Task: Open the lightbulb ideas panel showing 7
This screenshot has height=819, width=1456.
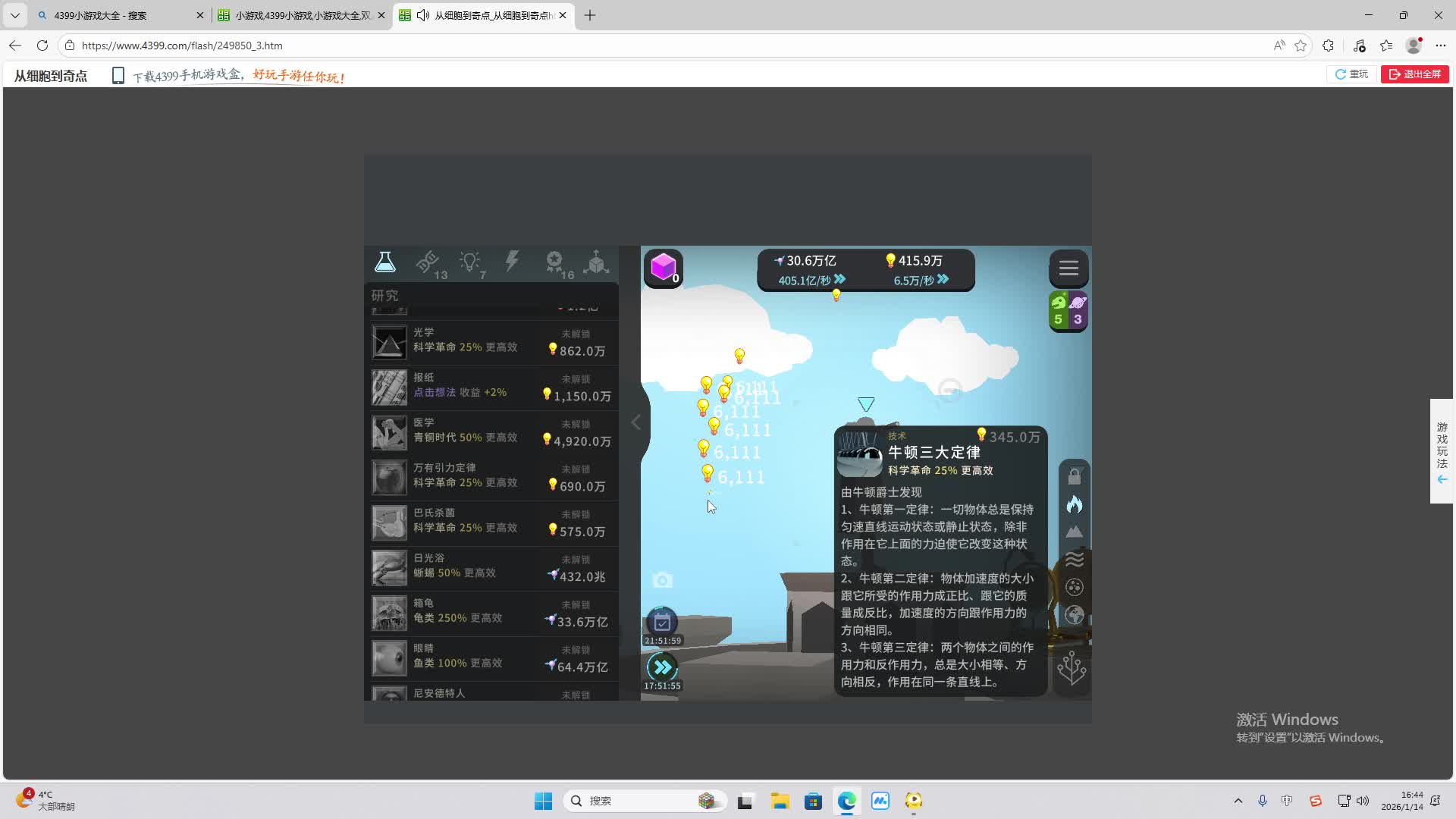Action: (470, 262)
